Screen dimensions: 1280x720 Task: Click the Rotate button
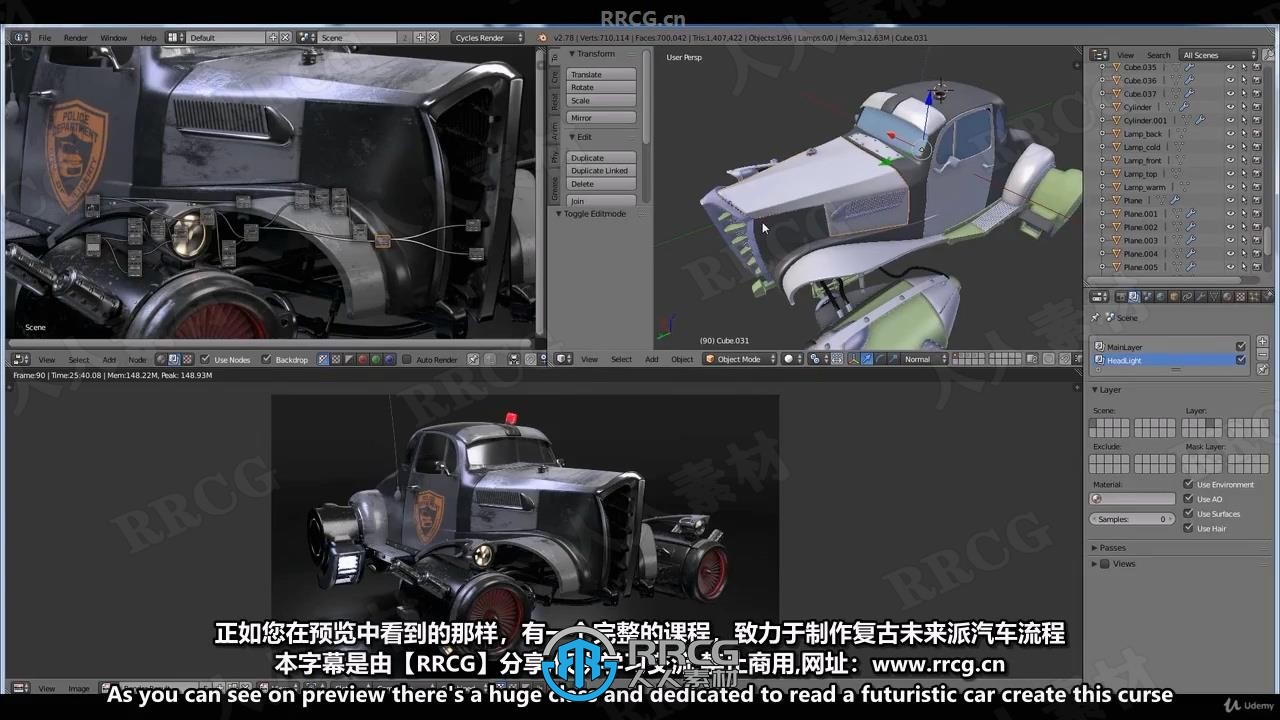tap(601, 88)
